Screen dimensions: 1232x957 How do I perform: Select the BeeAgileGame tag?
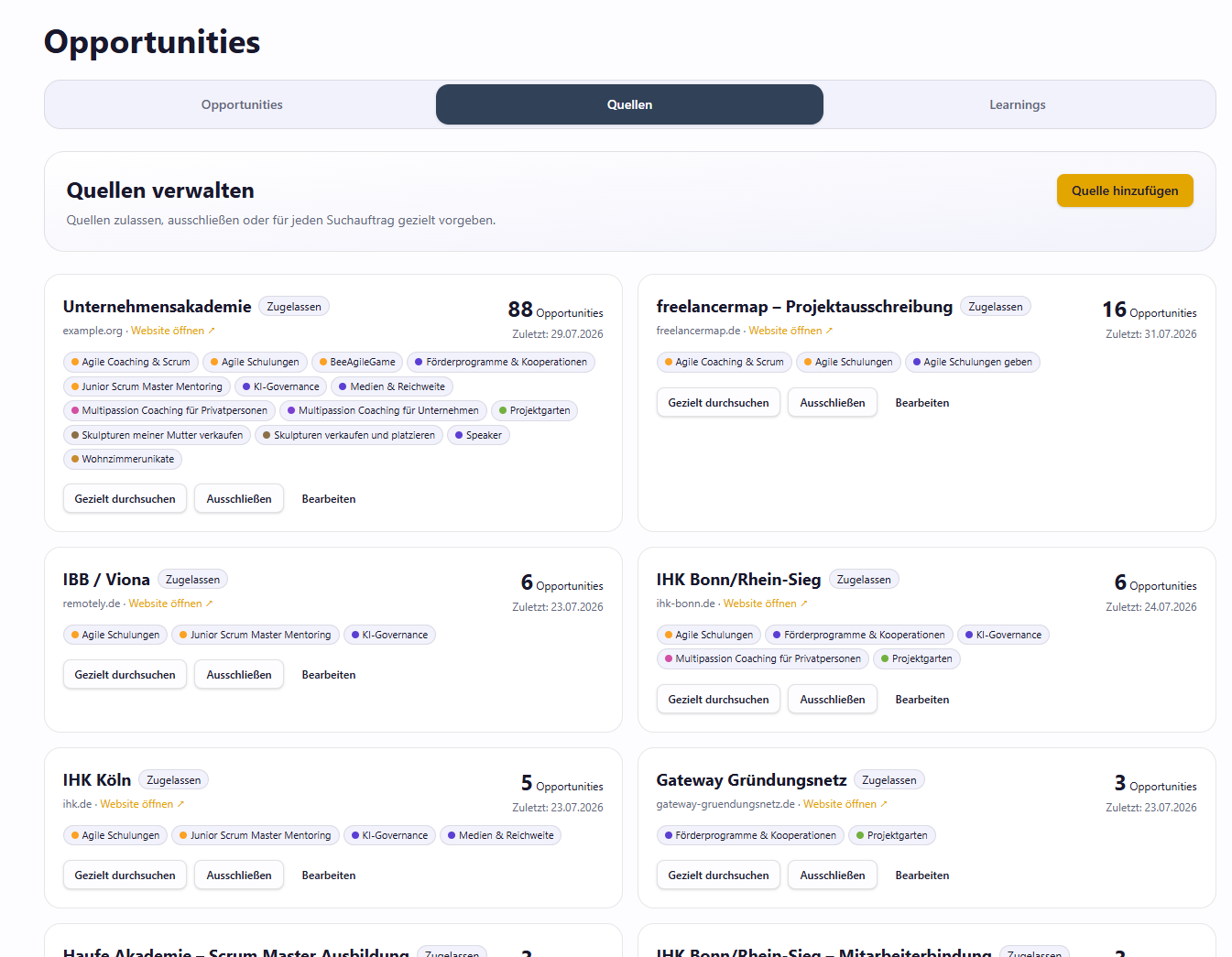click(357, 362)
